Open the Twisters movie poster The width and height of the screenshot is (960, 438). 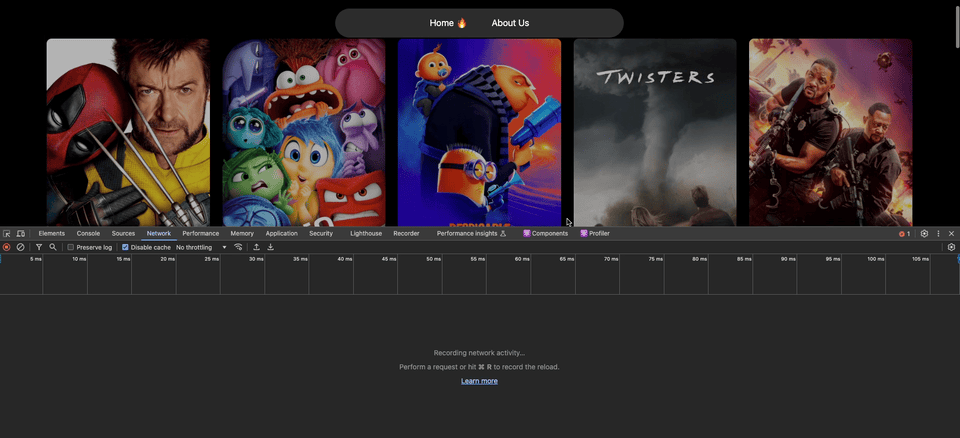655,133
